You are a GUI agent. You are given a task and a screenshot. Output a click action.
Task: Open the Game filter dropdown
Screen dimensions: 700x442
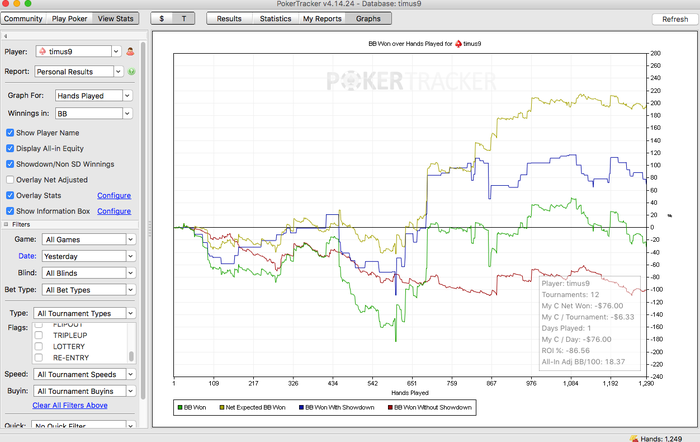tap(88, 239)
